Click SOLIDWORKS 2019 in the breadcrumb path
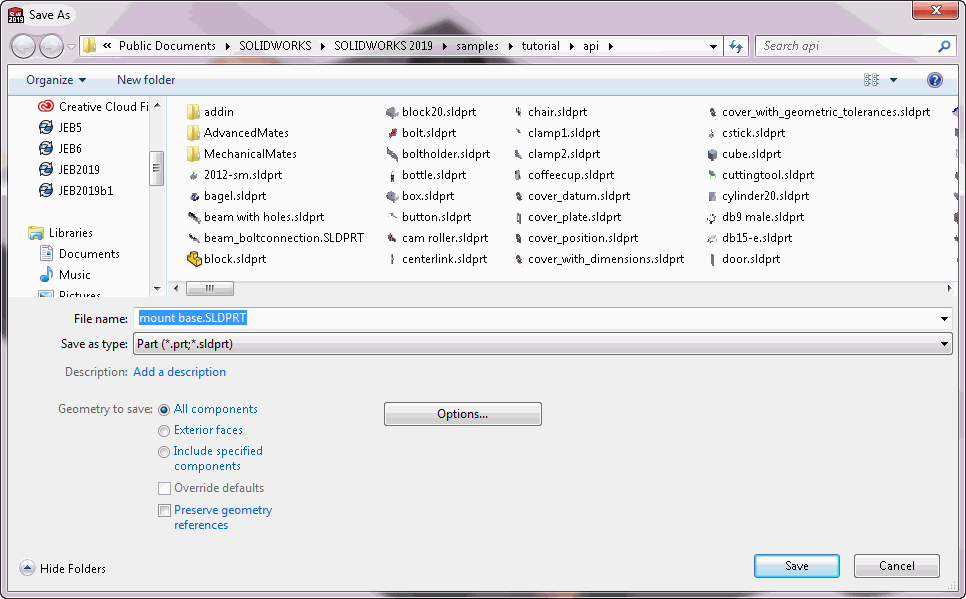Viewport: 966px width, 599px height. tap(383, 46)
